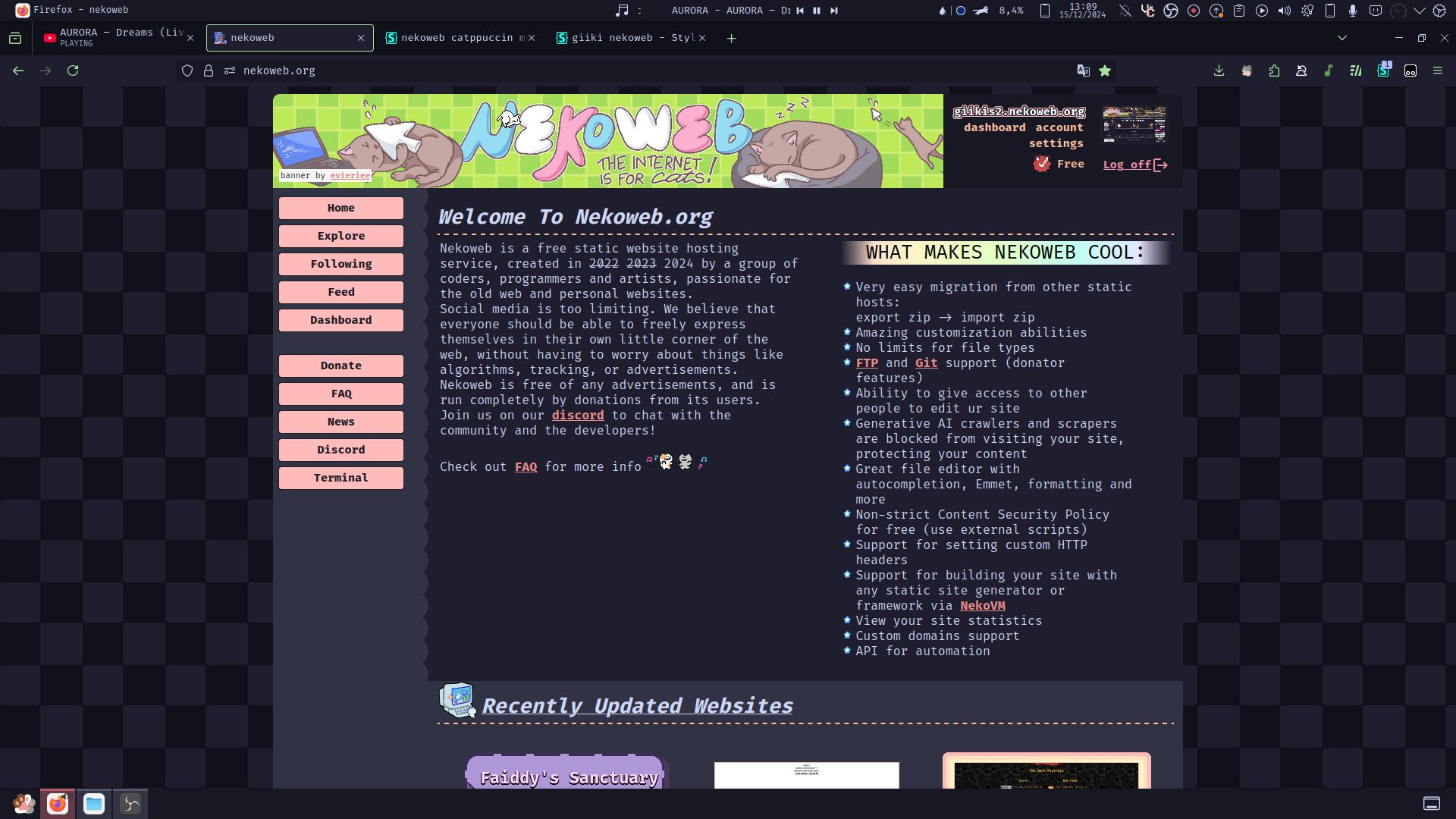Open a new tab with the plus button

pos(731,38)
